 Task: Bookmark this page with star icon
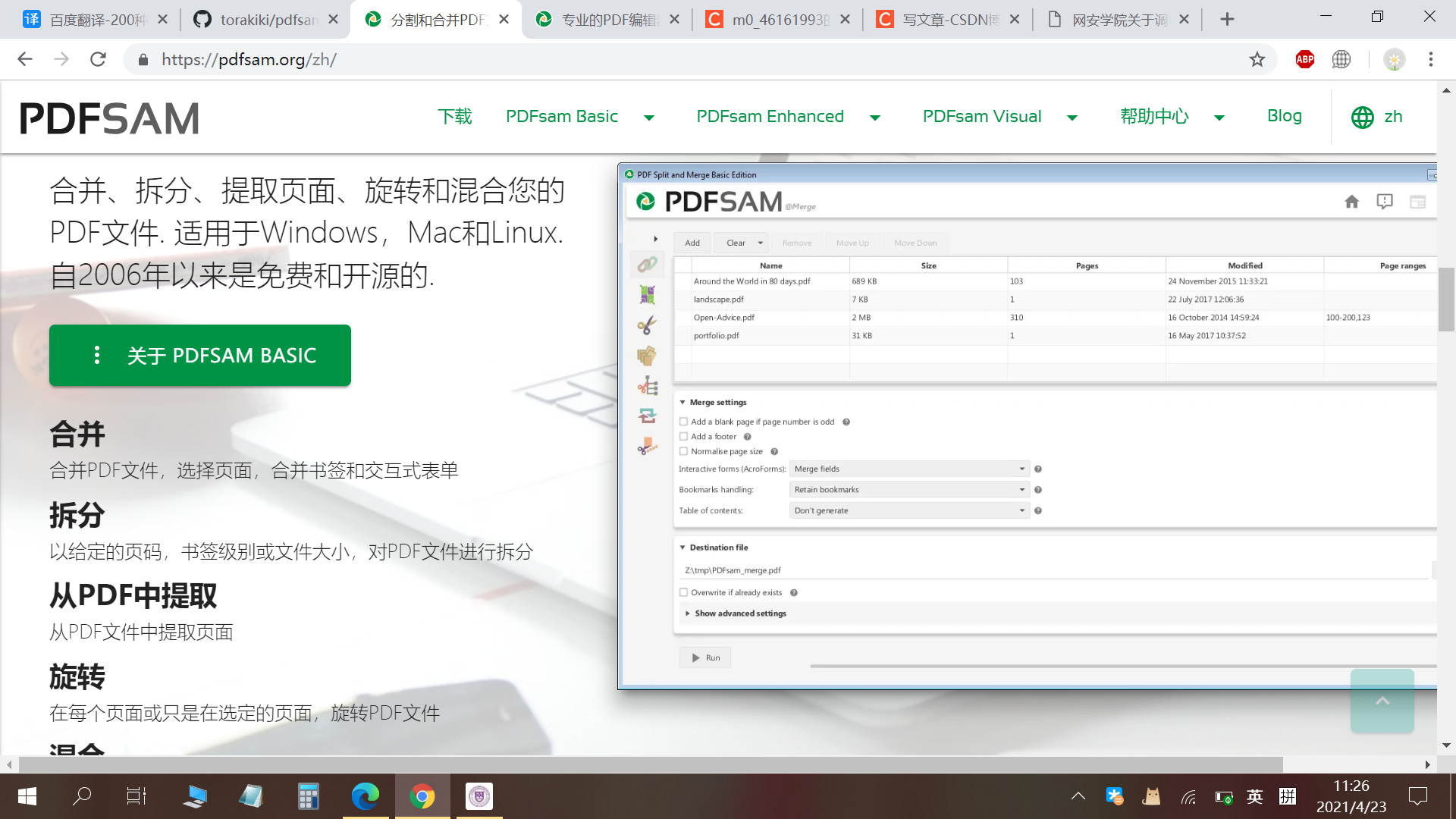coord(1257,59)
